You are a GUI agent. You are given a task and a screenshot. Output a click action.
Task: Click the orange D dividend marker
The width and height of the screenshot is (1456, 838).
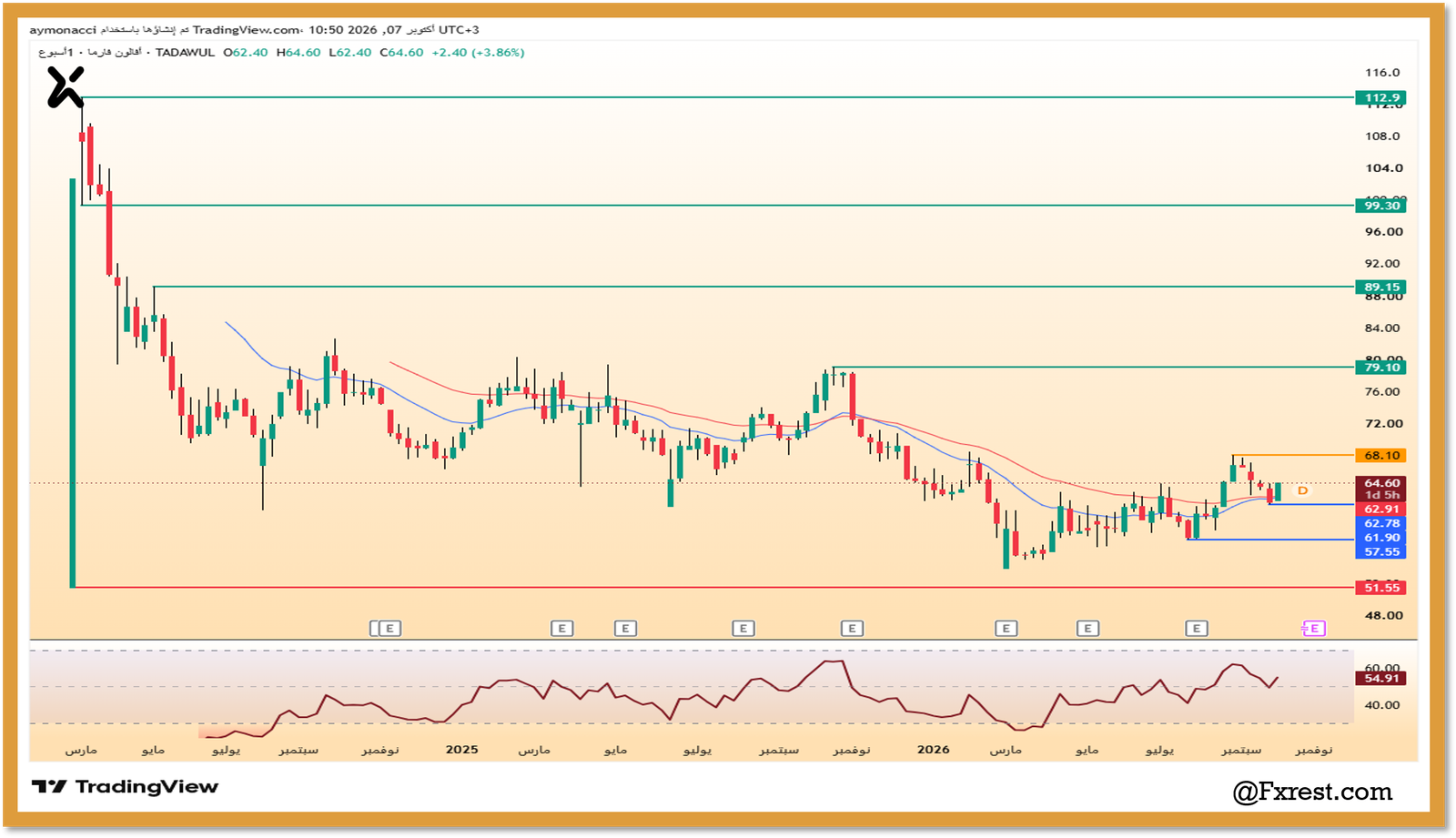(x=1302, y=490)
